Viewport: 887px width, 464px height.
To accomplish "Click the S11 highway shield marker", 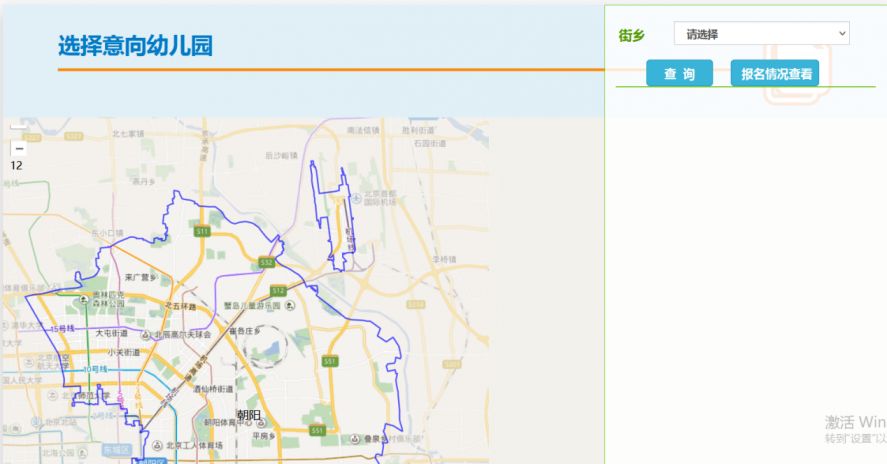I will pos(202,231).
